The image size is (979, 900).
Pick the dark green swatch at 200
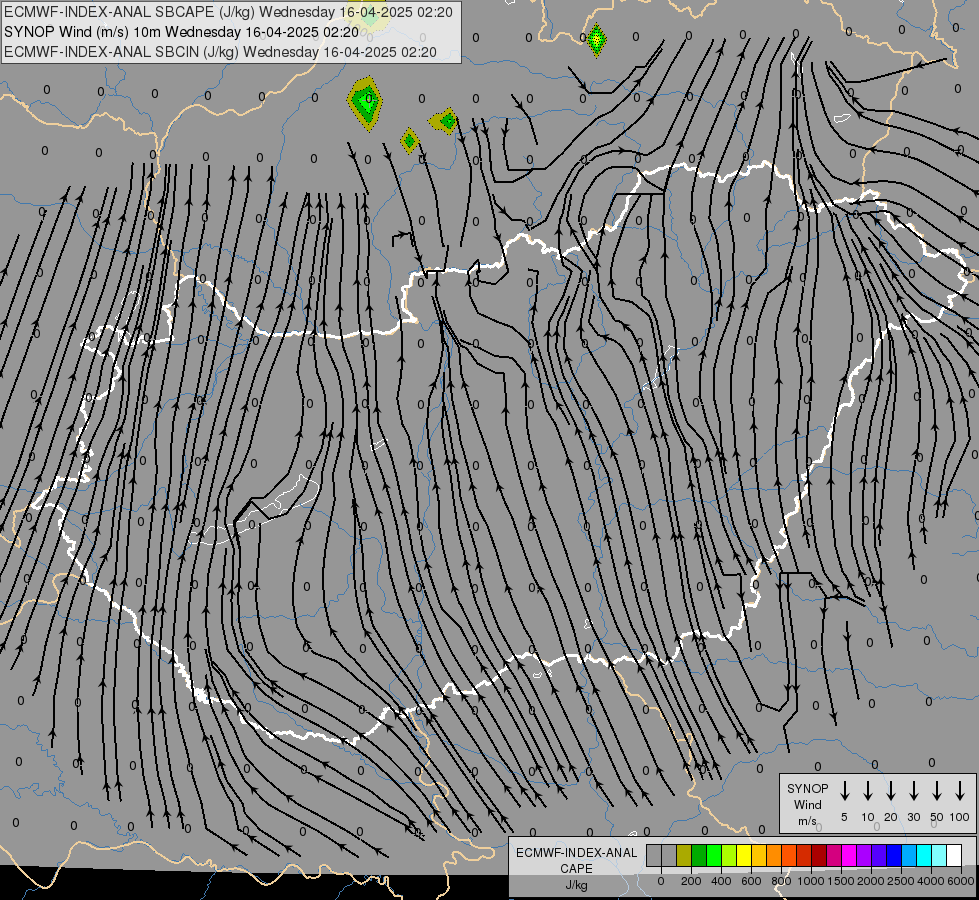click(699, 855)
